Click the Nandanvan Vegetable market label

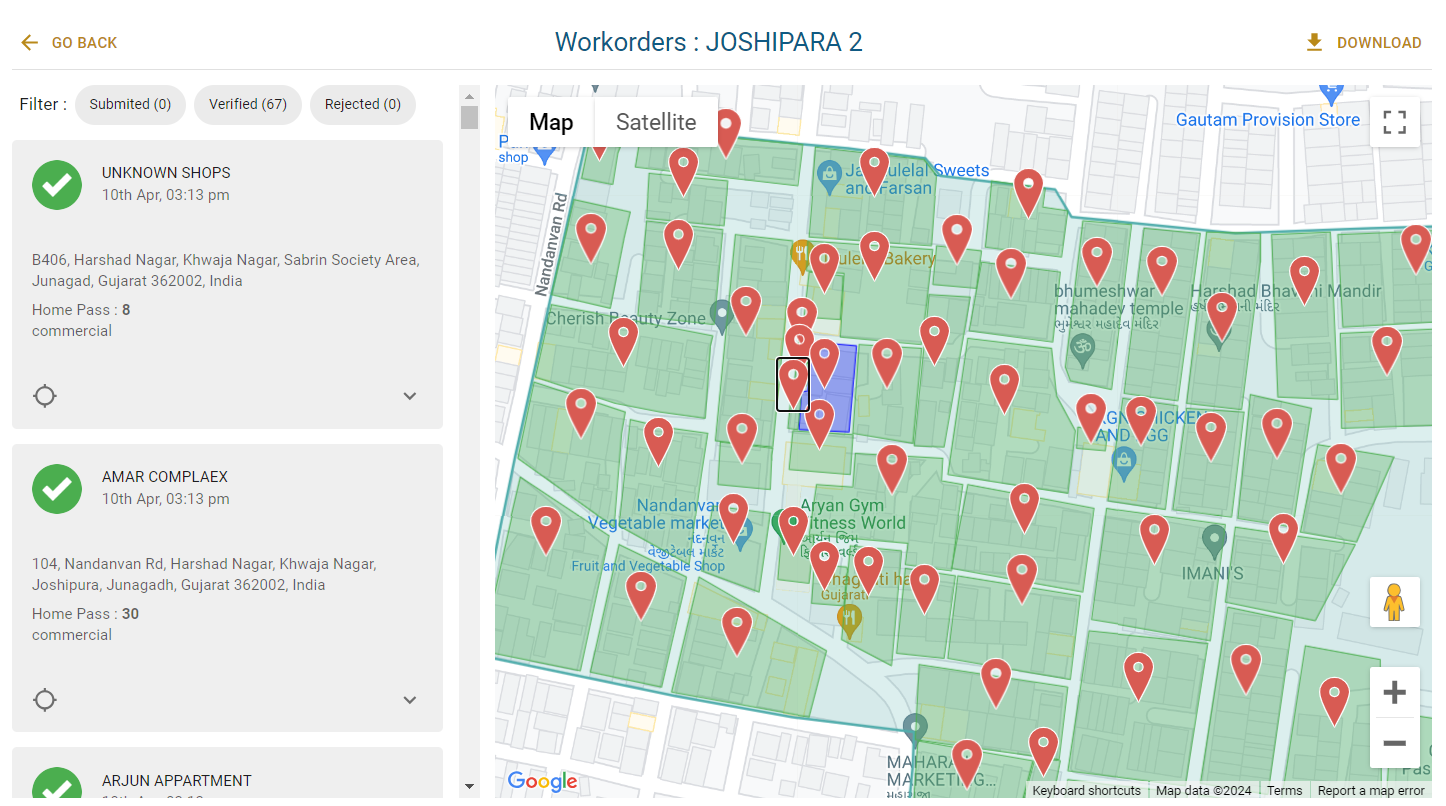(x=654, y=514)
